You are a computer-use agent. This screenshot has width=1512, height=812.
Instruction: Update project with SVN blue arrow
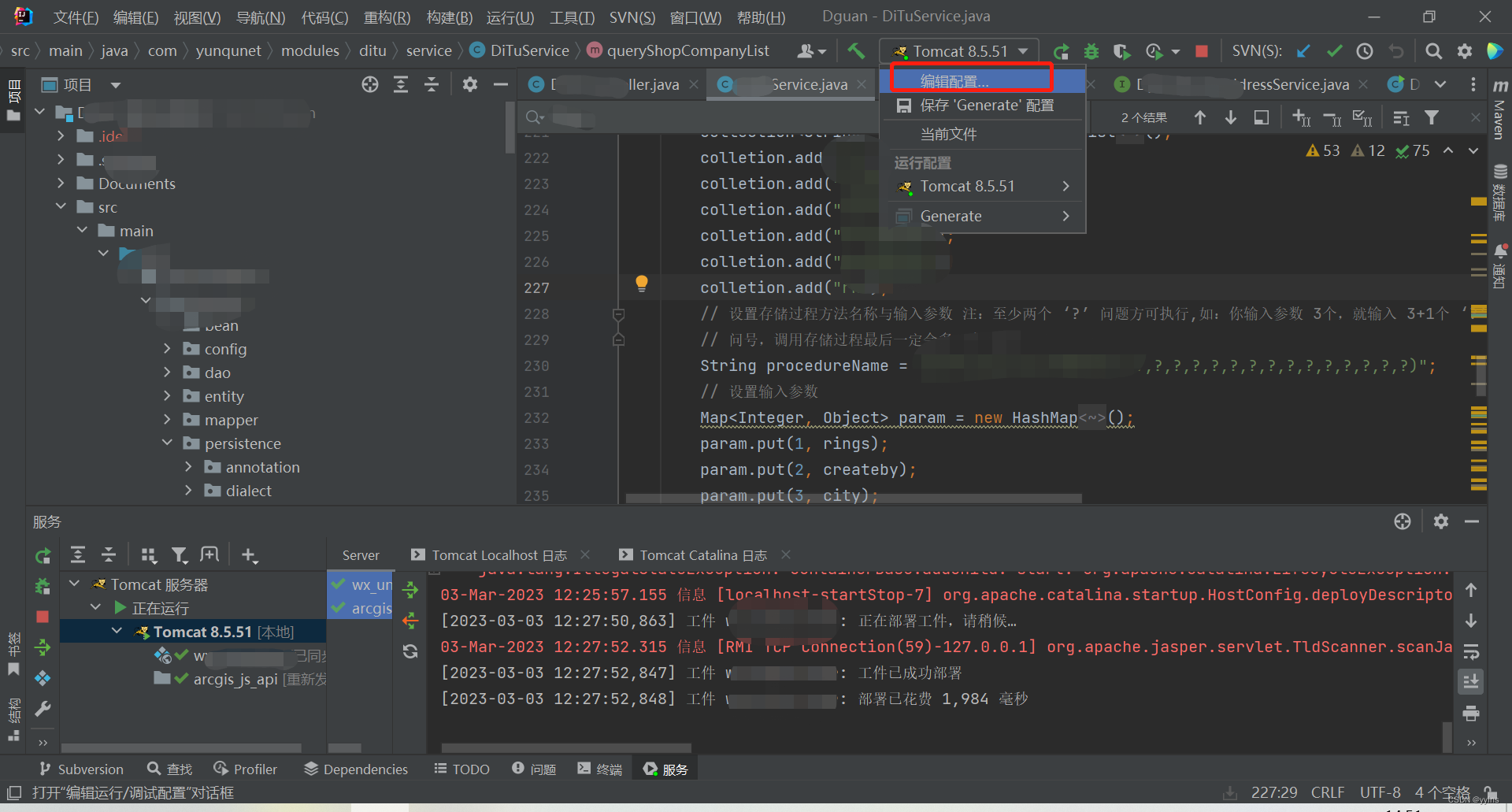[x=1303, y=51]
